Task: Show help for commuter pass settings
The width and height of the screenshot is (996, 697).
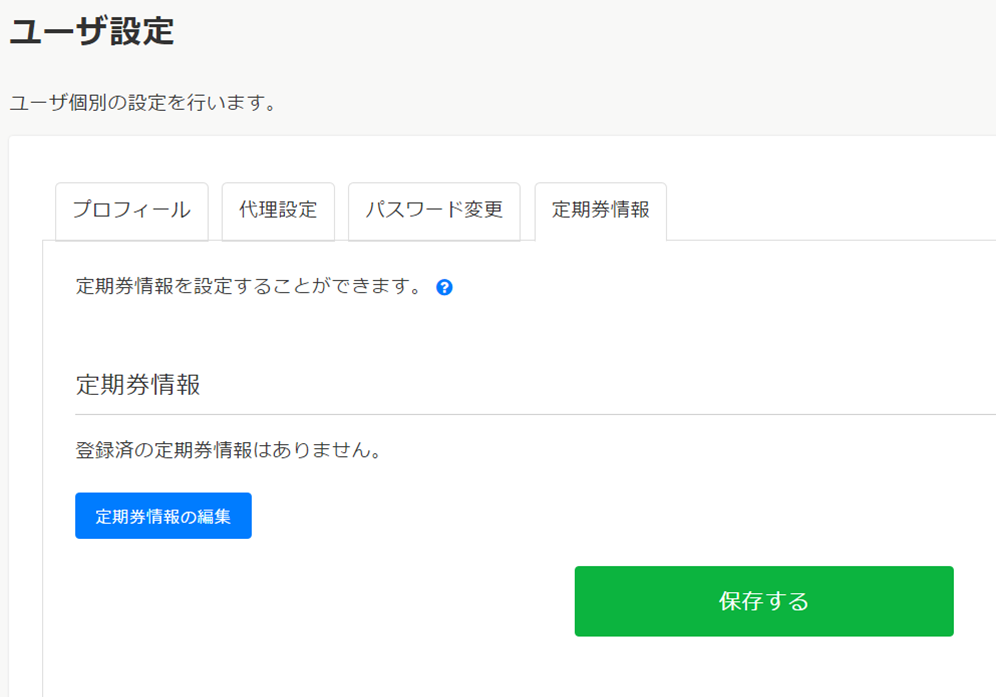Action: coord(445,287)
